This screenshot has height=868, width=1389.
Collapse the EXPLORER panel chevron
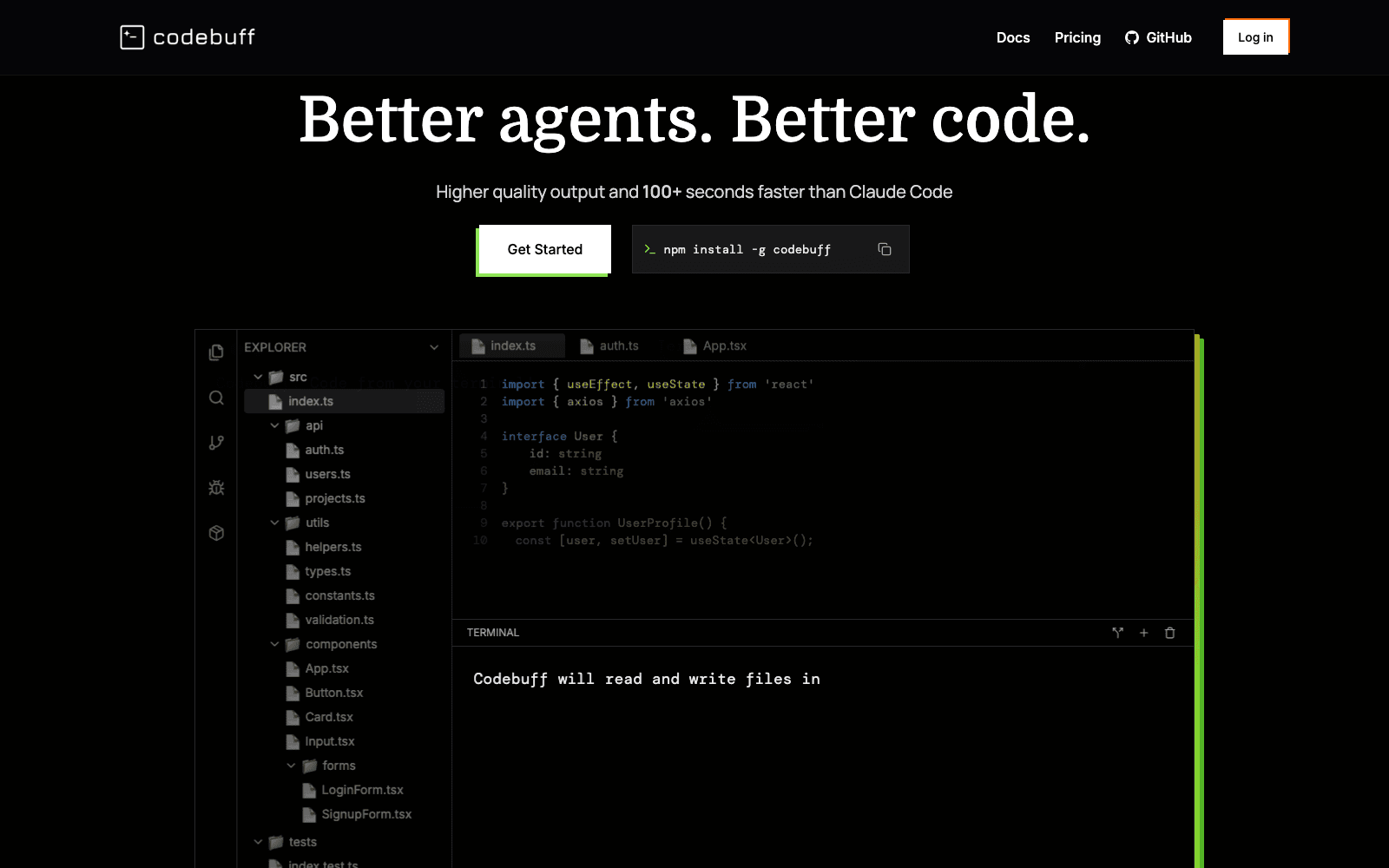click(434, 347)
